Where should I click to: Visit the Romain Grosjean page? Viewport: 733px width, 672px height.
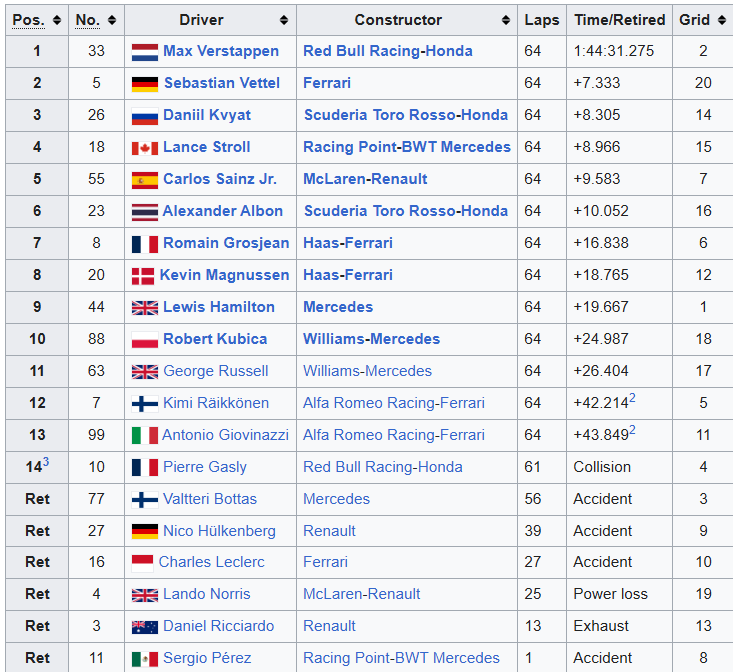(x=226, y=243)
